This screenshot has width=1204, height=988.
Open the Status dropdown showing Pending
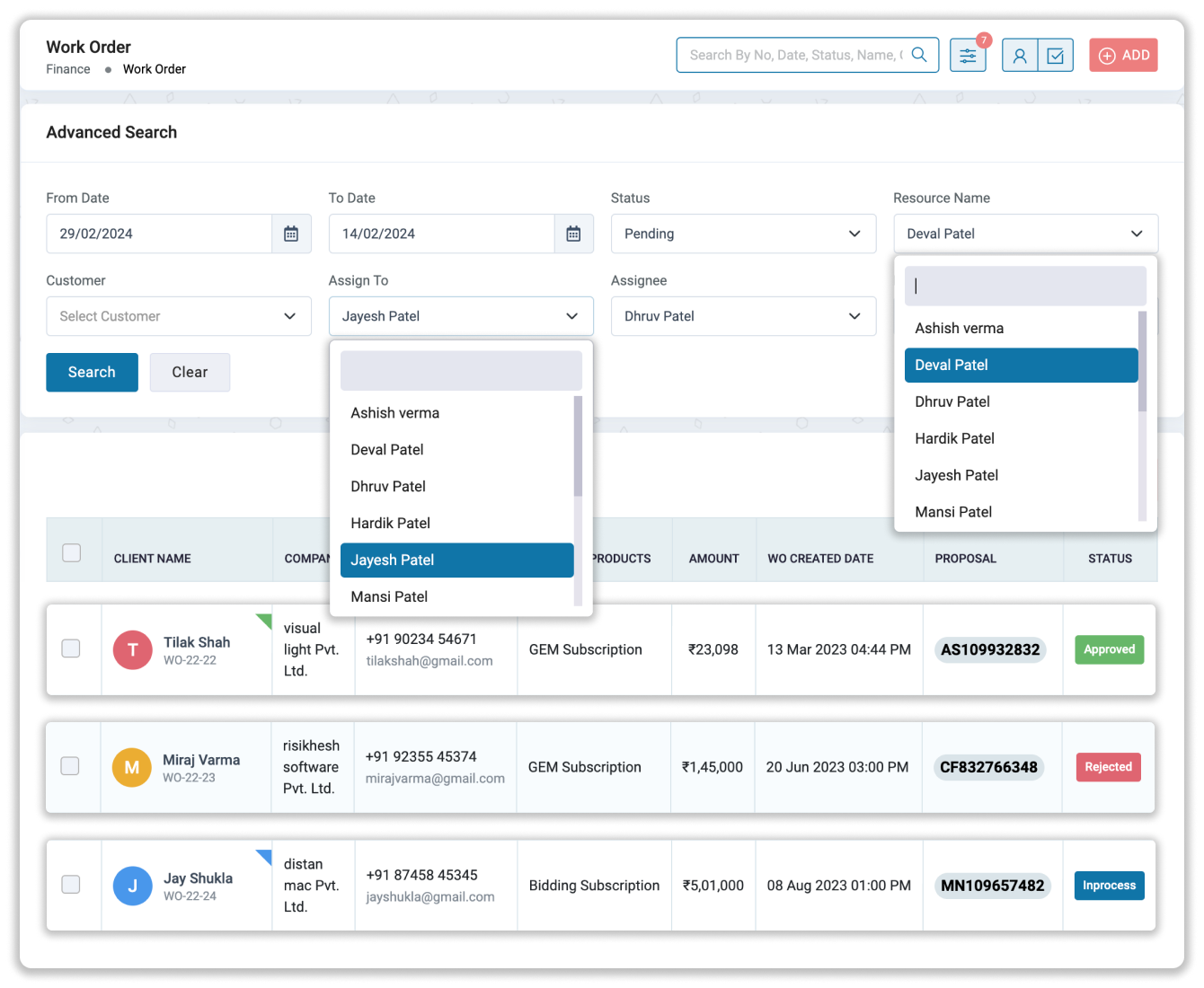pyautogui.click(x=743, y=234)
